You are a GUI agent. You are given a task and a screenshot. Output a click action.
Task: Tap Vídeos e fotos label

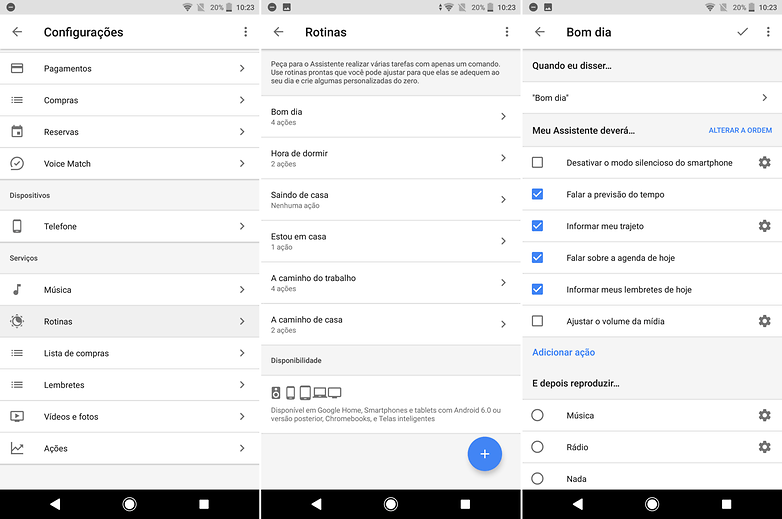coord(71,416)
